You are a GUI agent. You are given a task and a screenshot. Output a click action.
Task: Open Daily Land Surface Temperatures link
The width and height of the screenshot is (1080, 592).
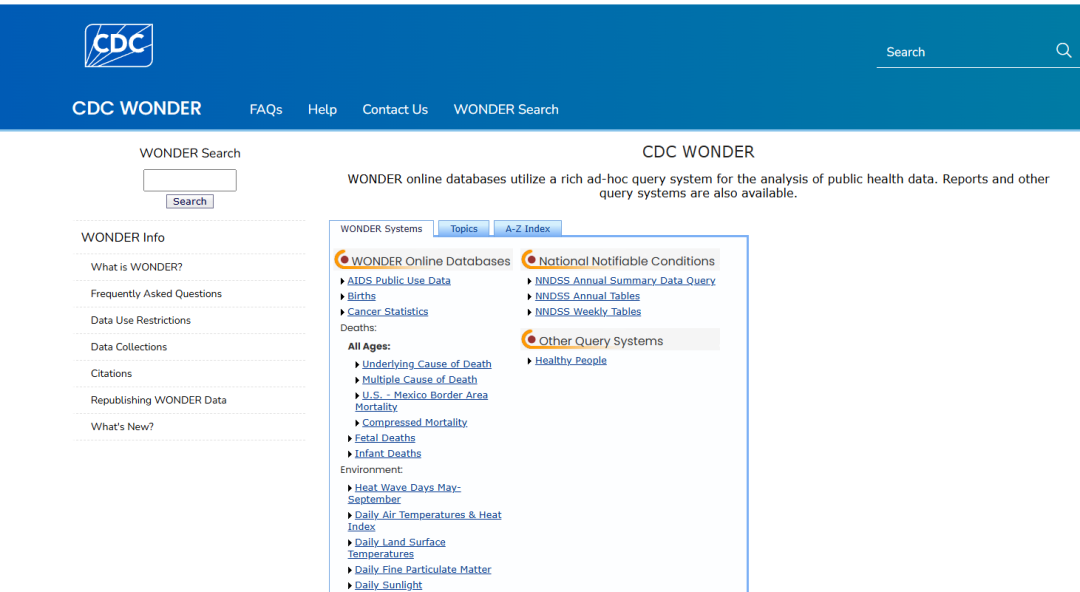coord(397,548)
